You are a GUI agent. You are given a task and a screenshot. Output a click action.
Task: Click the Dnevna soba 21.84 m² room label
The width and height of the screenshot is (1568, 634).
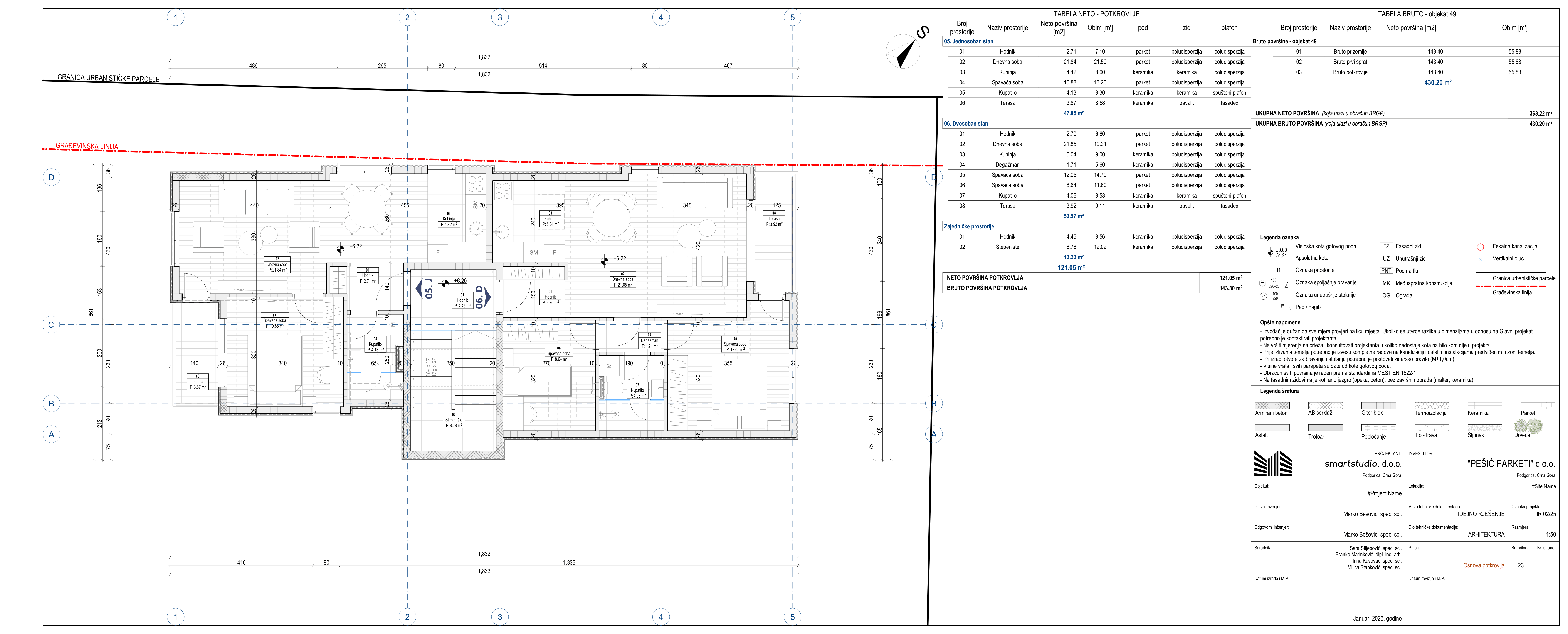coord(277,265)
